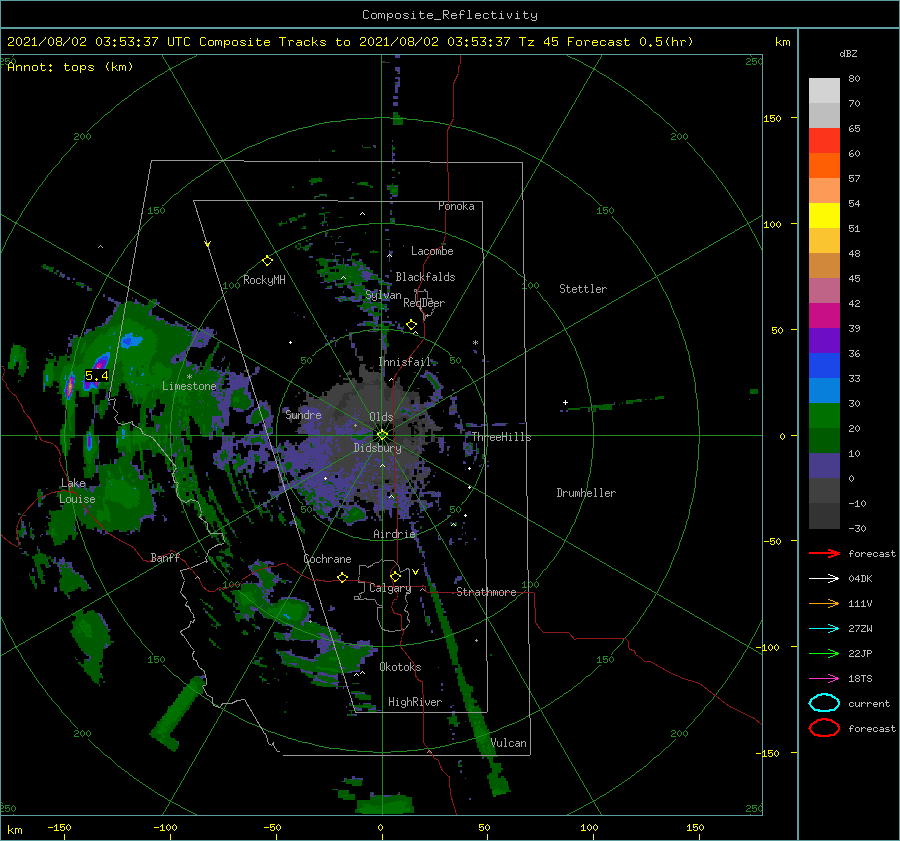Select the orange 111V arrow legend icon

[x=824, y=603]
